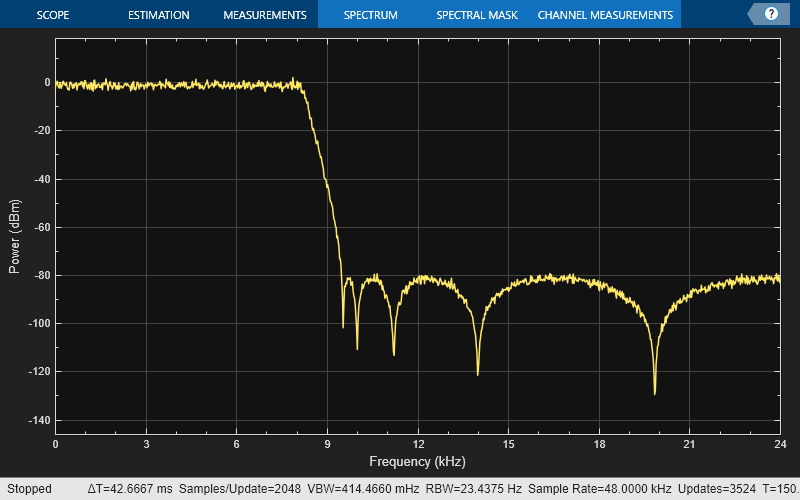Click the Frequency (kHz) axis label
Image resolution: width=800 pixels, height=500 pixels.
417,462
